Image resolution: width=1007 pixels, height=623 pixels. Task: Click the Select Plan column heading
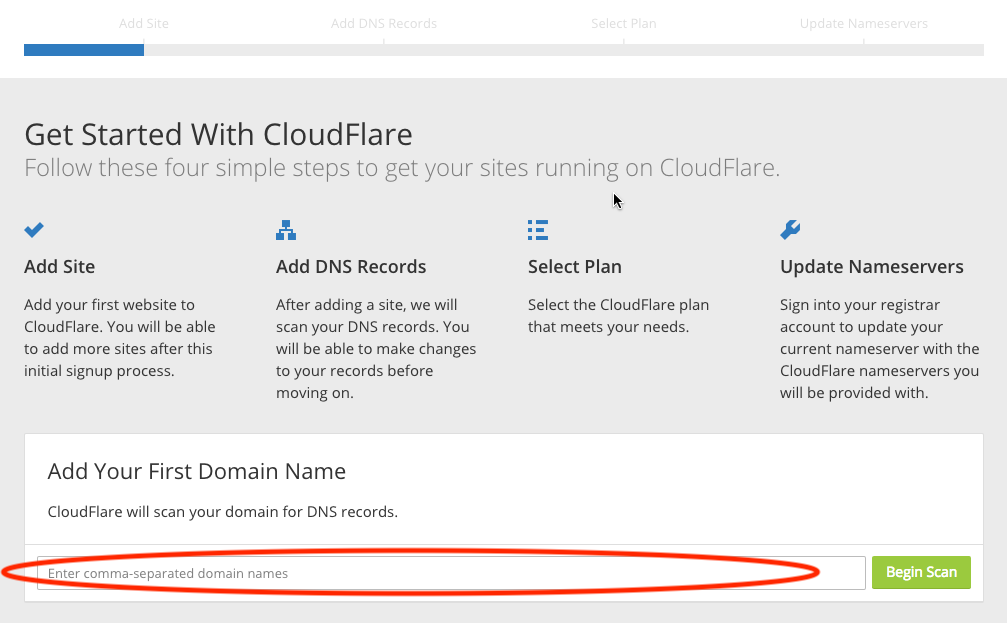[x=575, y=267]
